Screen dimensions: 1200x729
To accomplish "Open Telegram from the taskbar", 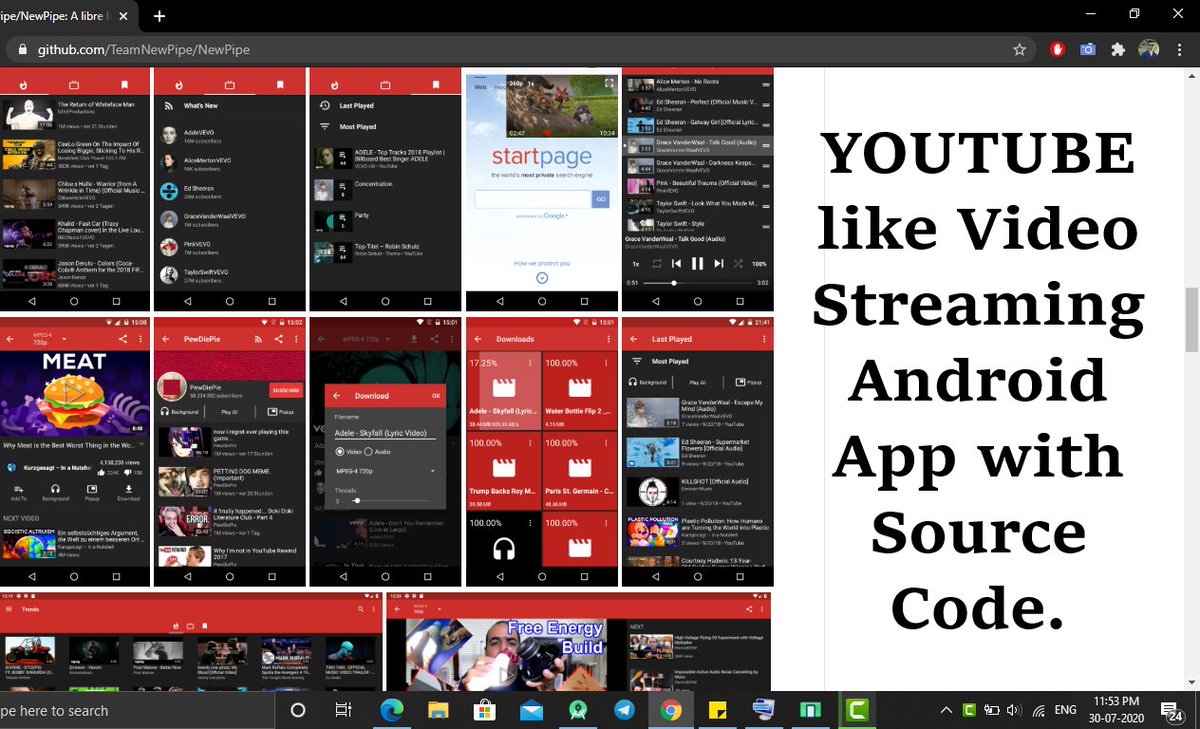I will click(x=624, y=710).
